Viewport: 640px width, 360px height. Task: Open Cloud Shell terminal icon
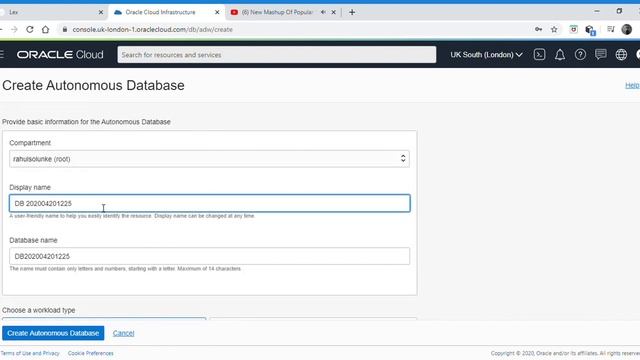coord(539,54)
